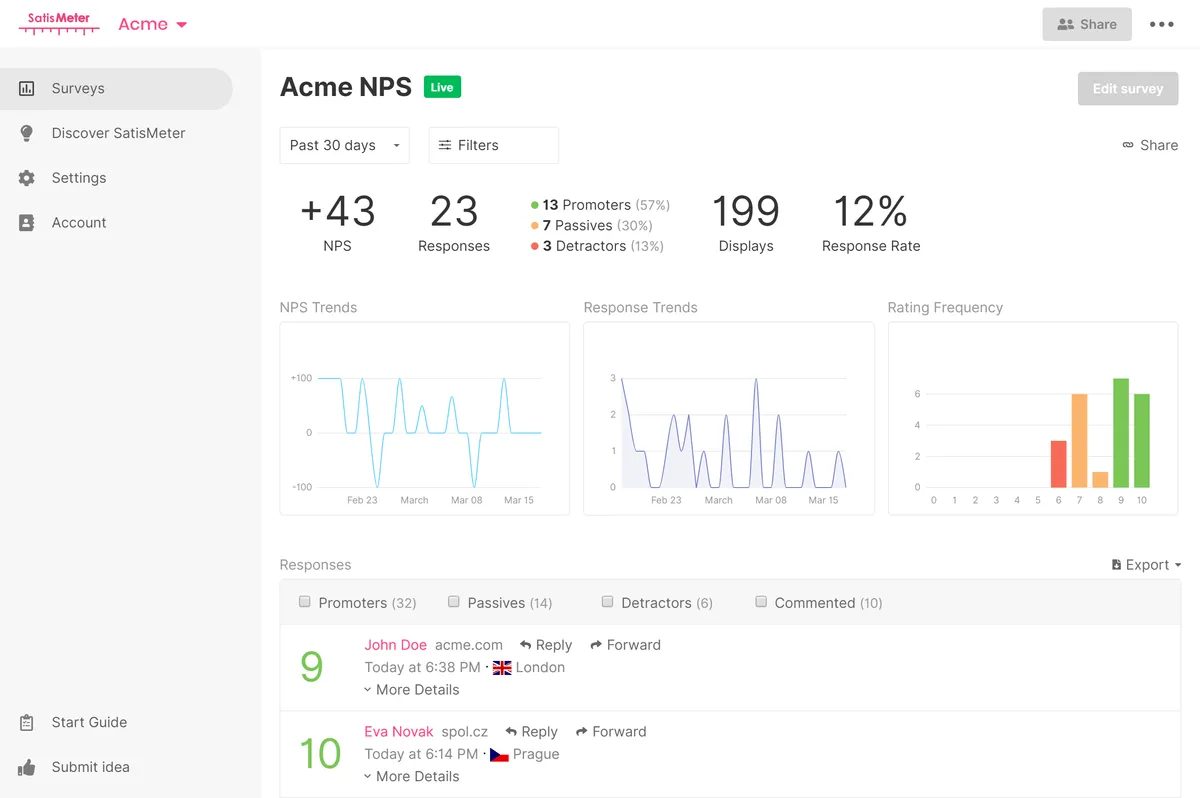
Task: Click Eva Novak's score of 10
Action: (320, 754)
